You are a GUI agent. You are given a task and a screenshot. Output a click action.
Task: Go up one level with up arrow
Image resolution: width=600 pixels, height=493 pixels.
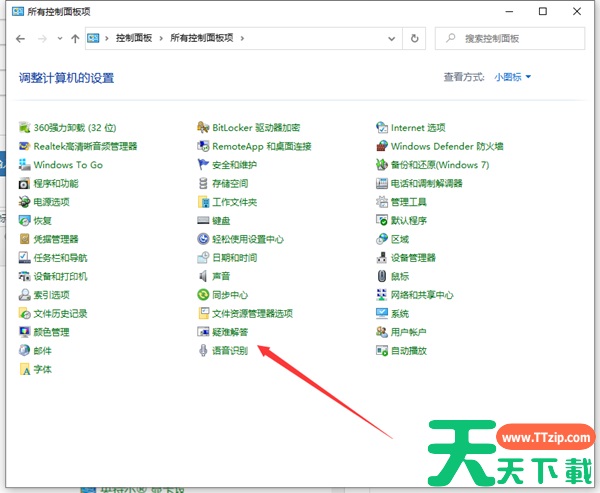click(x=76, y=38)
